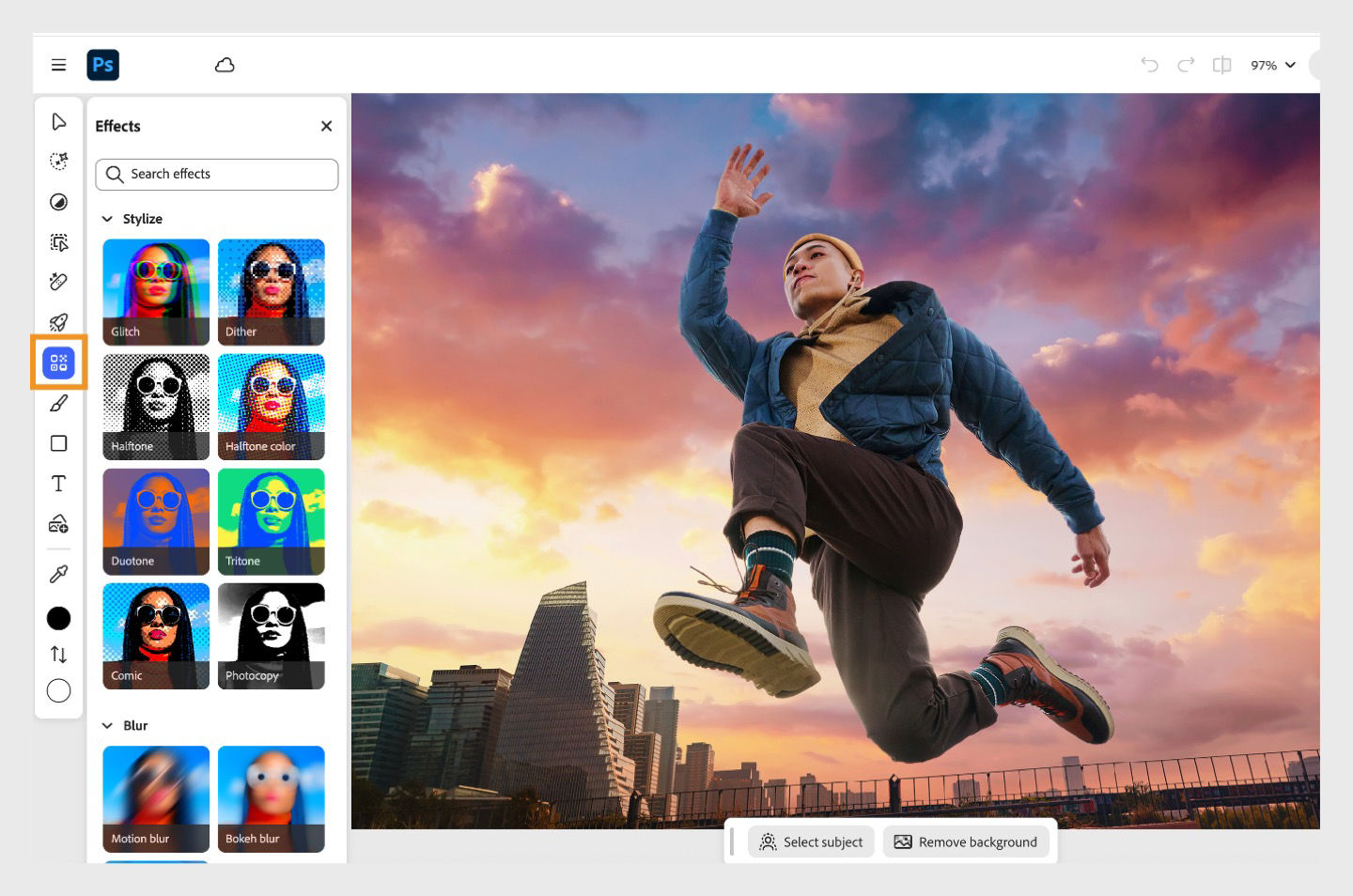Apply the Photocopy effect
The height and width of the screenshot is (896, 1353).
[x=272, y=636]
